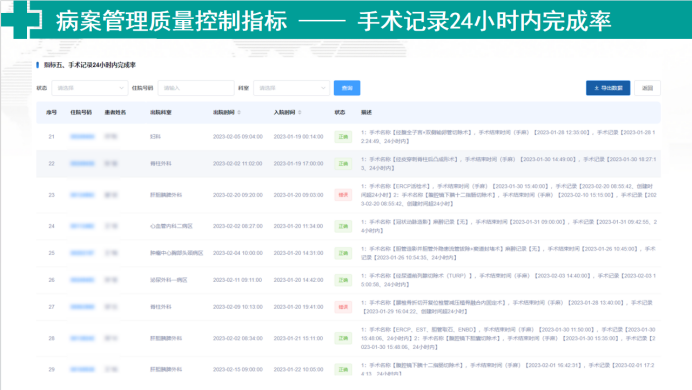This screenshot has height=390, width=692.
Task: Sort by 入院时间 column arrows
Action: pyautogui.click(x=300, y=112)
